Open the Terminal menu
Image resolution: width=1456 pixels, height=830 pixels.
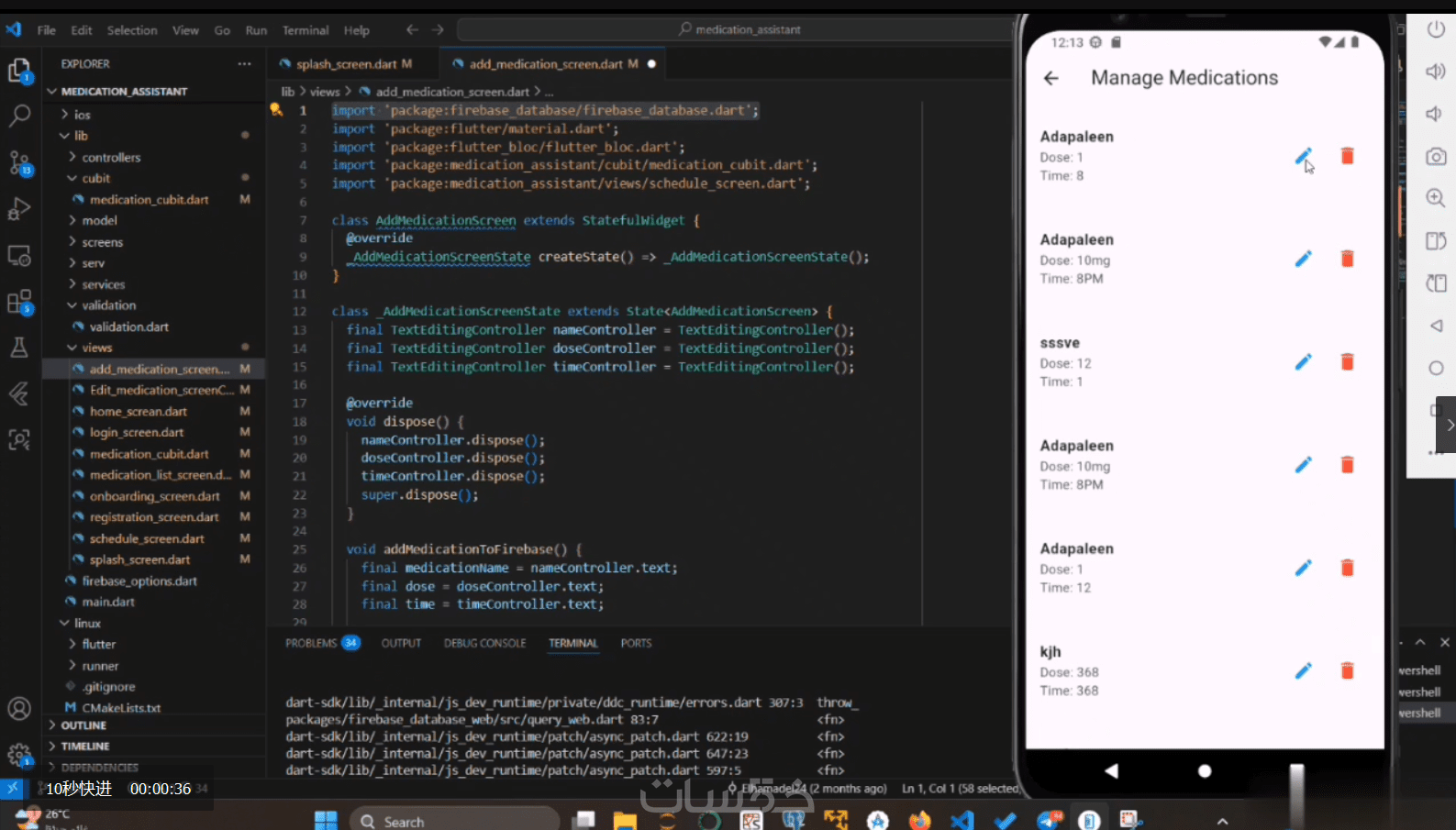[306, 30]
